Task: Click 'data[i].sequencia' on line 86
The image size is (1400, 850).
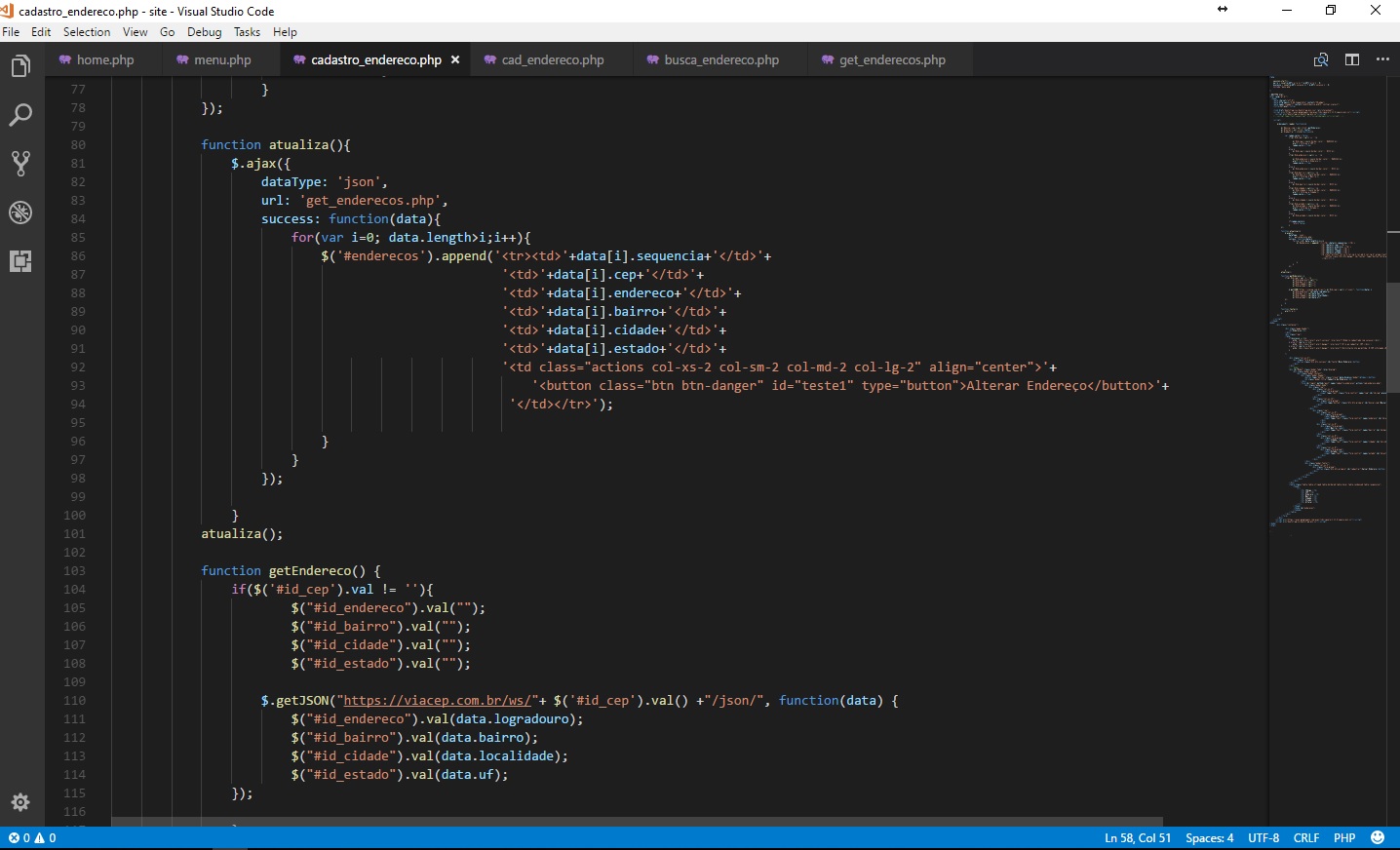Action: [641, 255]
